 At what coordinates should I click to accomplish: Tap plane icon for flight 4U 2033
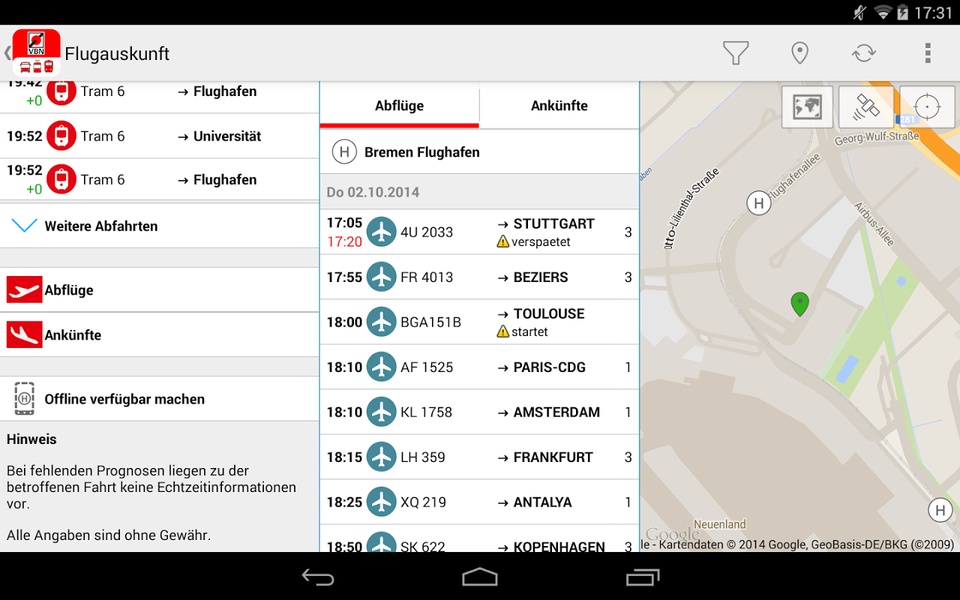click(381, 232)
